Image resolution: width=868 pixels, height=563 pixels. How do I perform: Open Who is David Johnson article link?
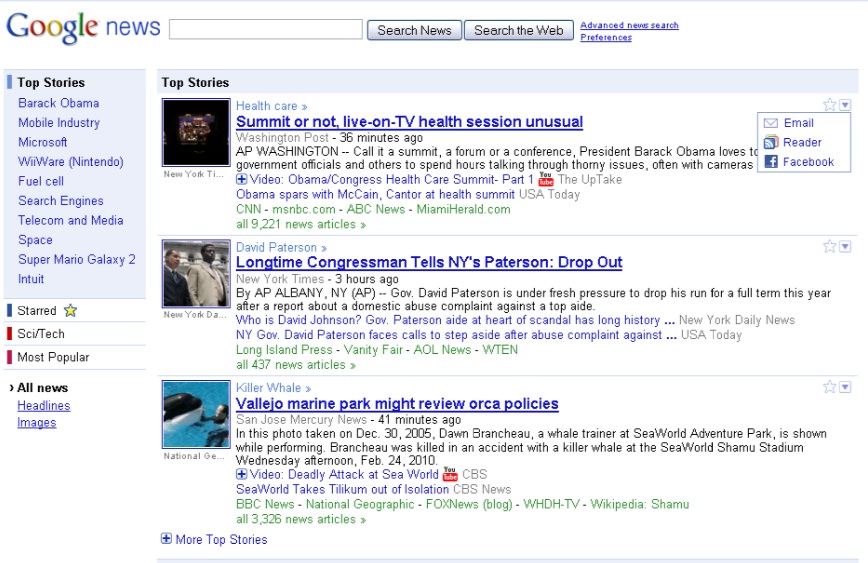coord(455,320)
